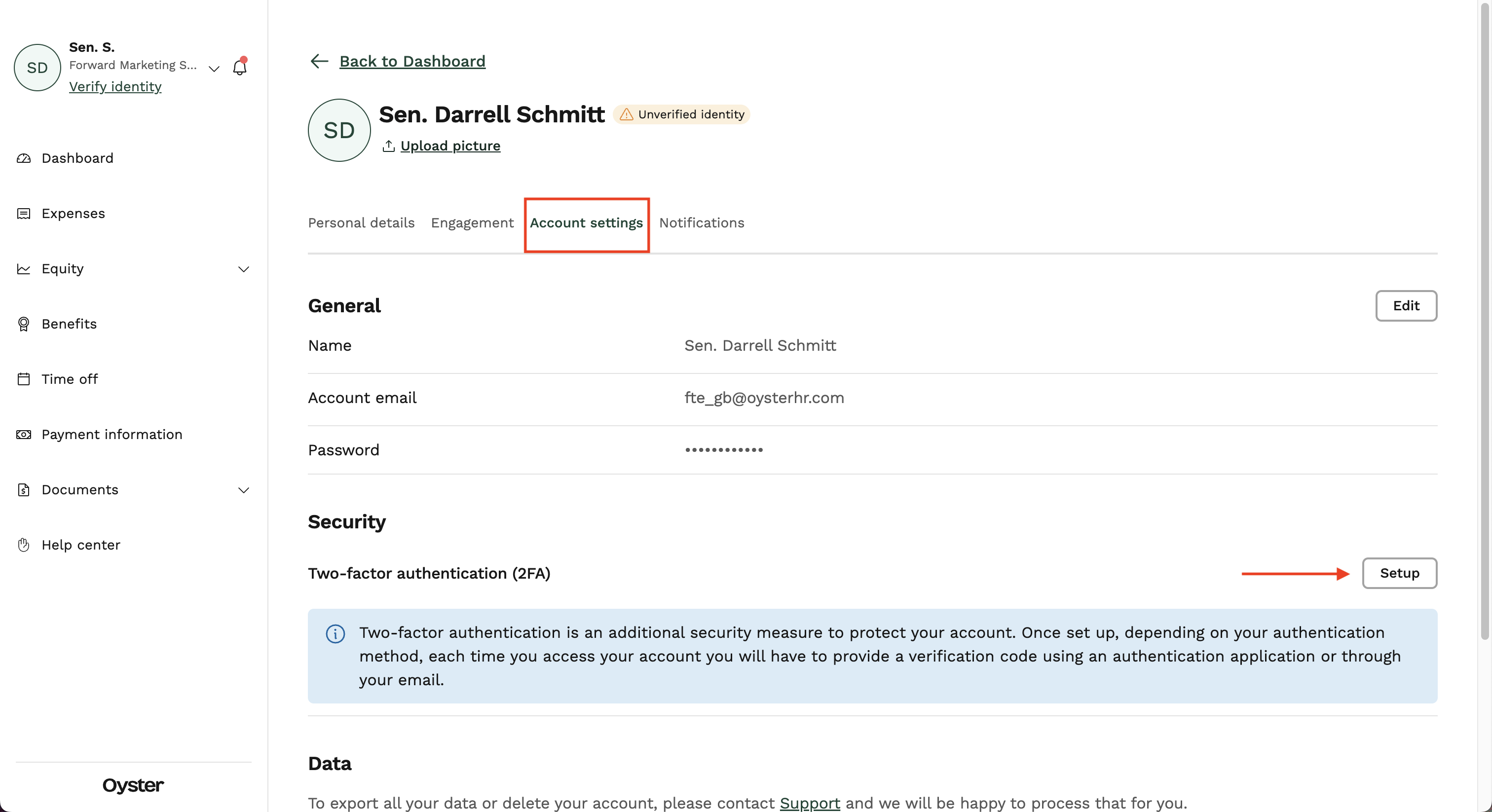Click the Dashboard gauge icon in sidebar

[x=24, y=158]
